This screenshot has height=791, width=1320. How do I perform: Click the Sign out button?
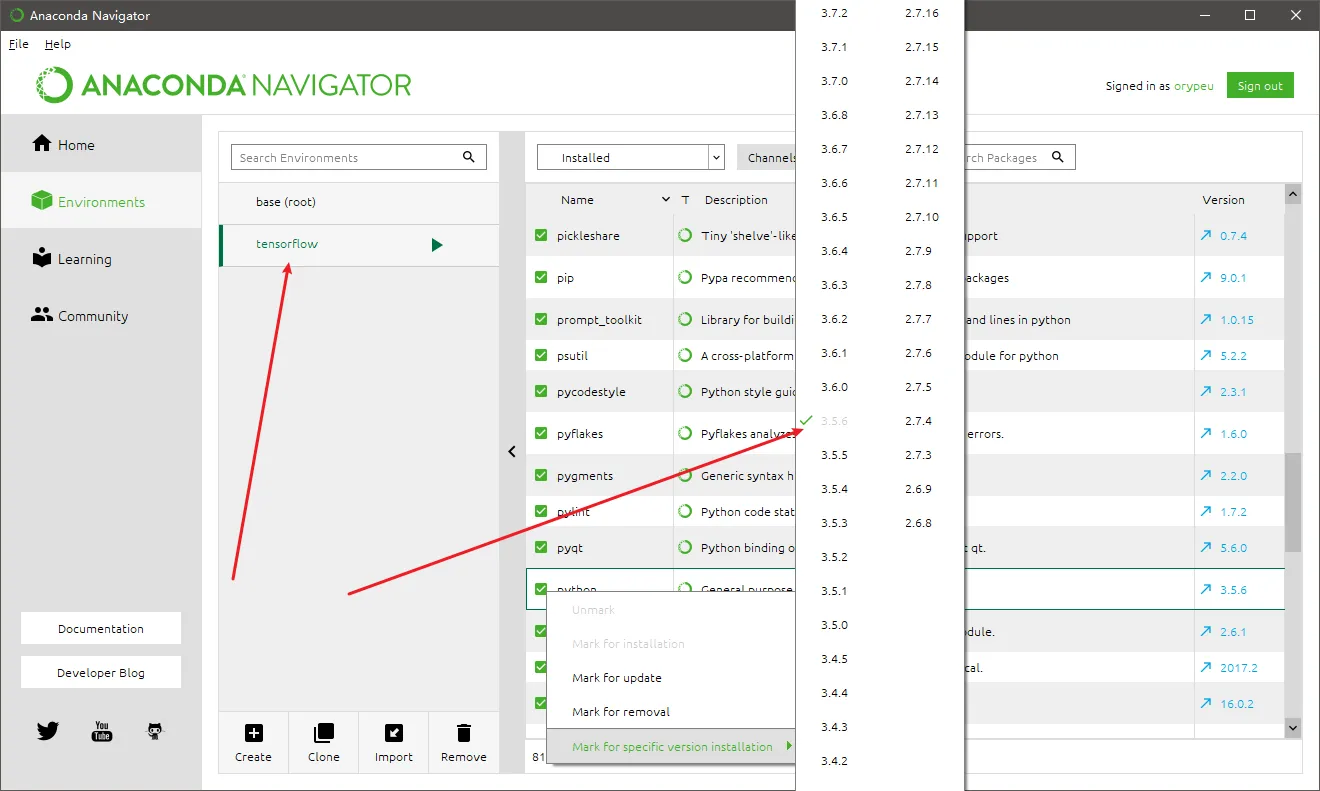click(1260, 85)
